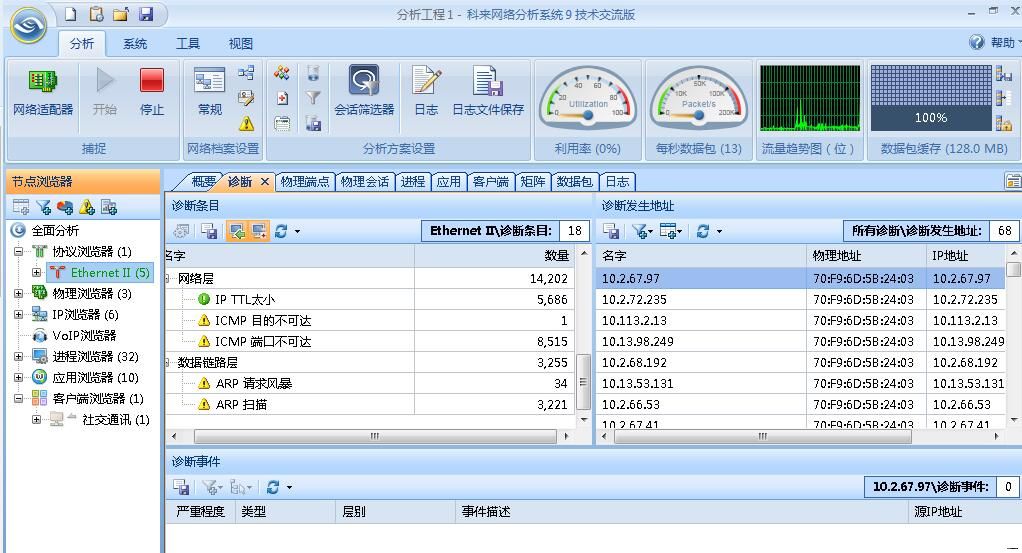Click the clipboard icon in quick access bar
The image size is (1022, 553).
click(x=96, y=14)
